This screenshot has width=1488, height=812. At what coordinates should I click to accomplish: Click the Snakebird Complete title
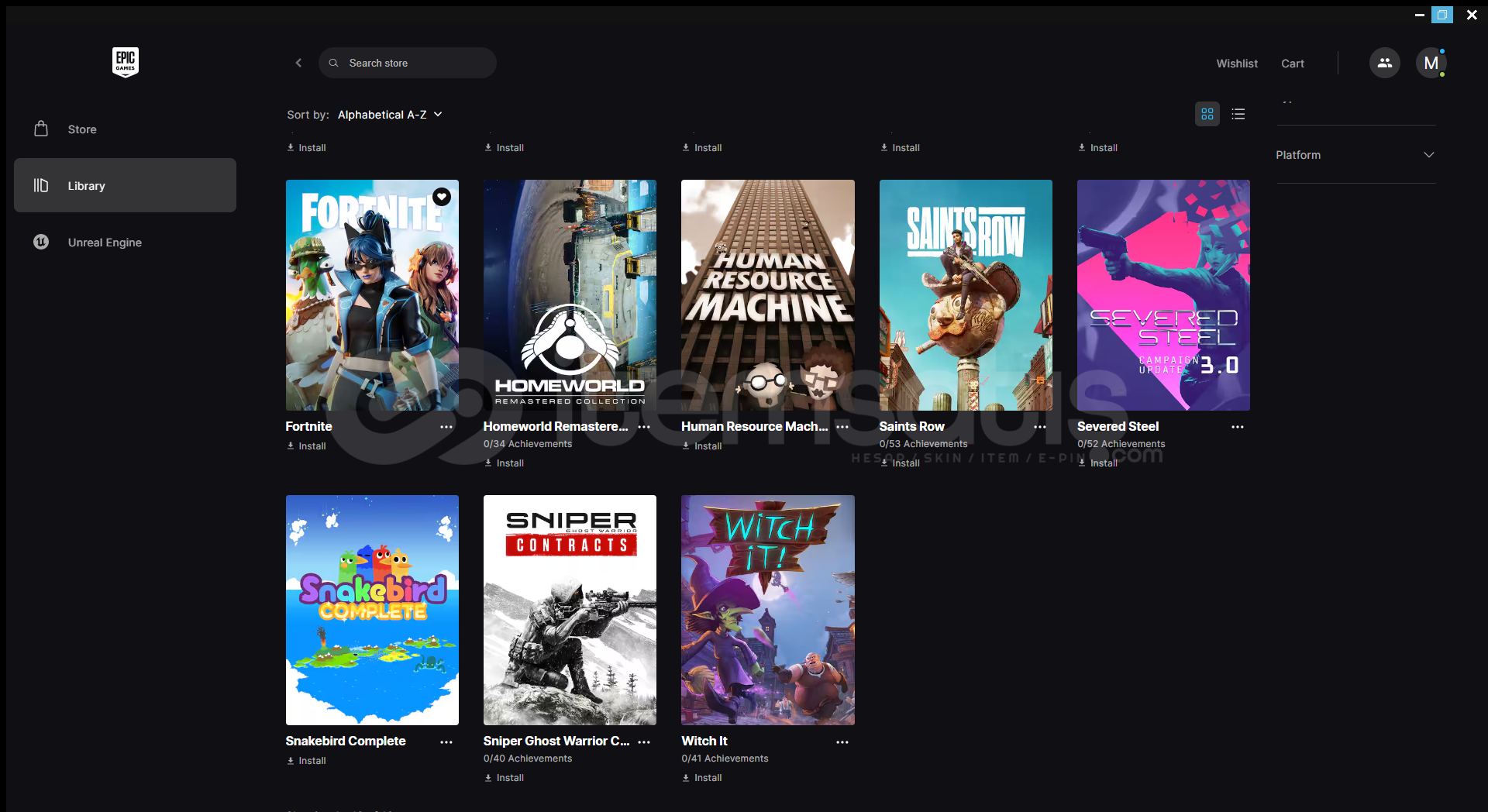coord(346,741)
